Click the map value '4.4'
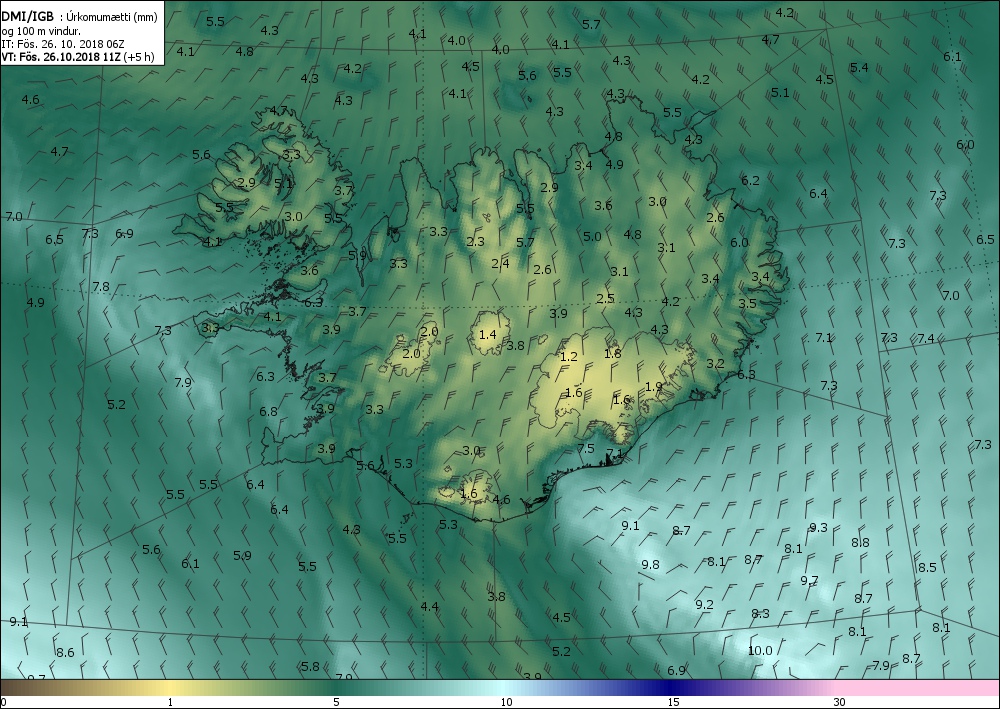This screenshot has height=709, width=1000. (430, 606)
